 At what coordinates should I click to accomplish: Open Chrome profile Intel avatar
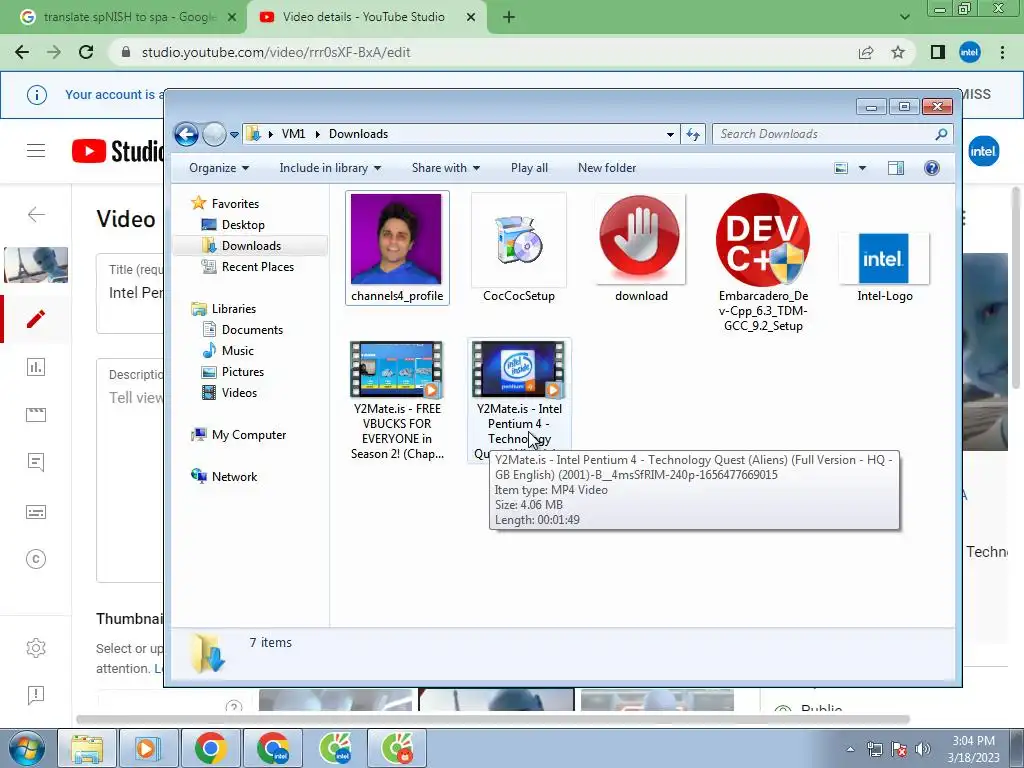pyautogui.click(x=970, y=52)
